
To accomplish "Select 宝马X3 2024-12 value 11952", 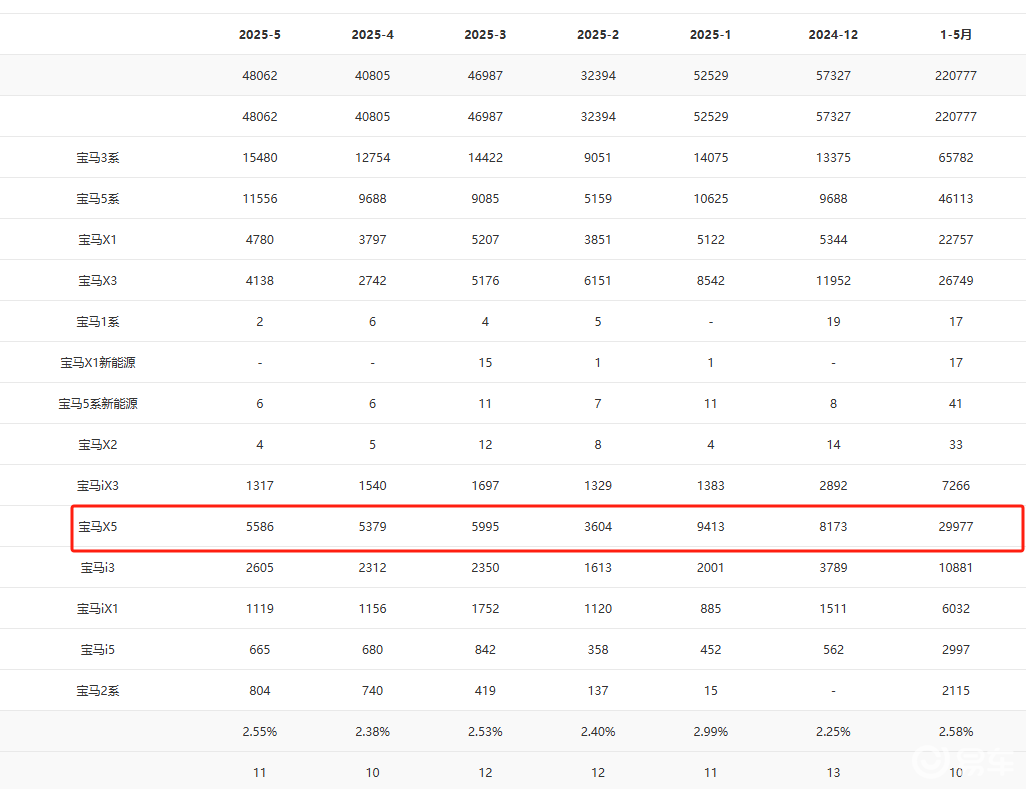I will click(833, 281).
